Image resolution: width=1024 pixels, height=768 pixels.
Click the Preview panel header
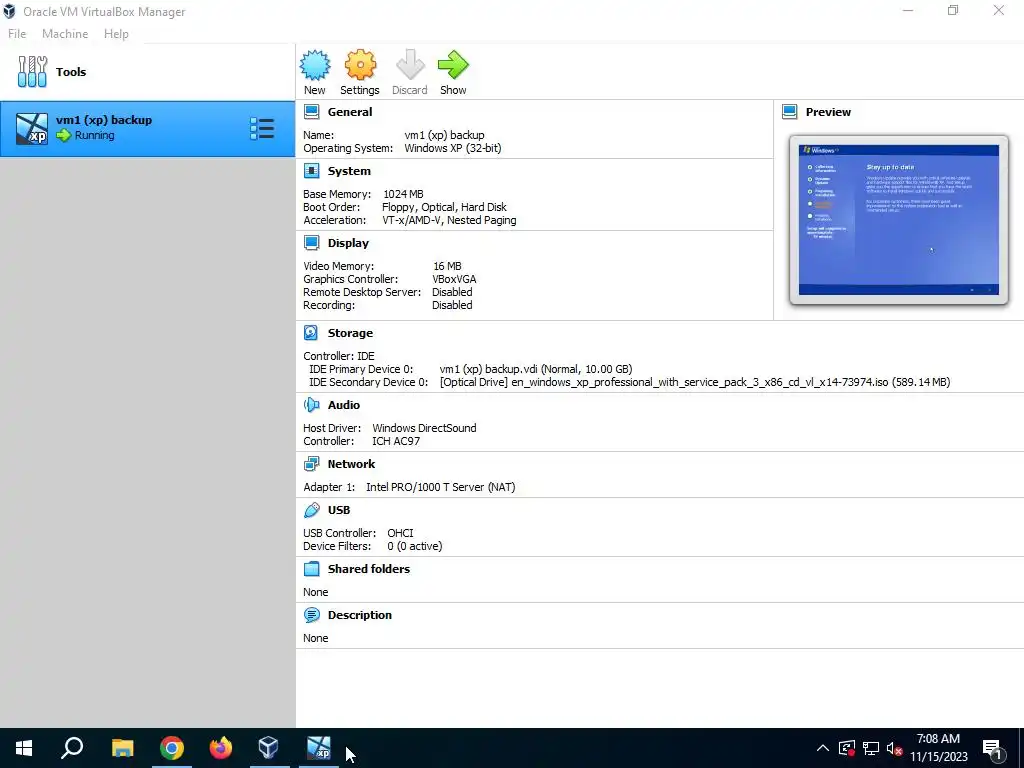828,112
